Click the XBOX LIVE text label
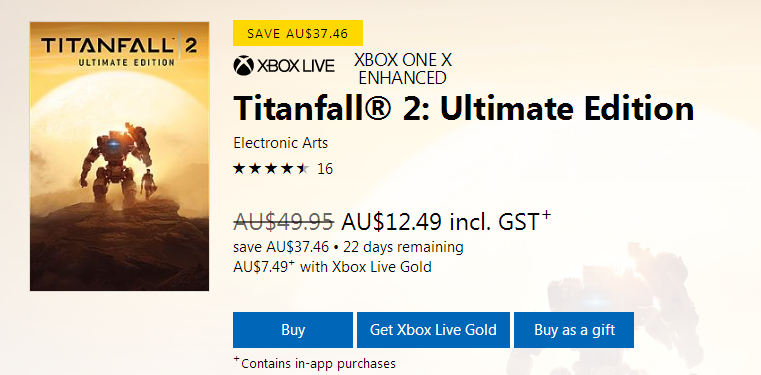 pos(295,65)
